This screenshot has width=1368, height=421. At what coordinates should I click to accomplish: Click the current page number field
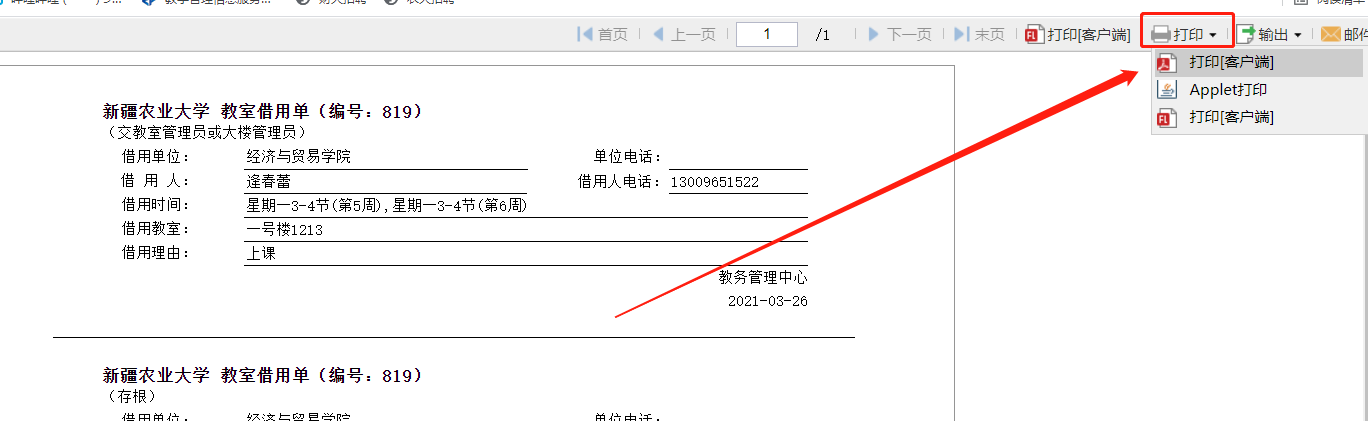tap(766, 34)
